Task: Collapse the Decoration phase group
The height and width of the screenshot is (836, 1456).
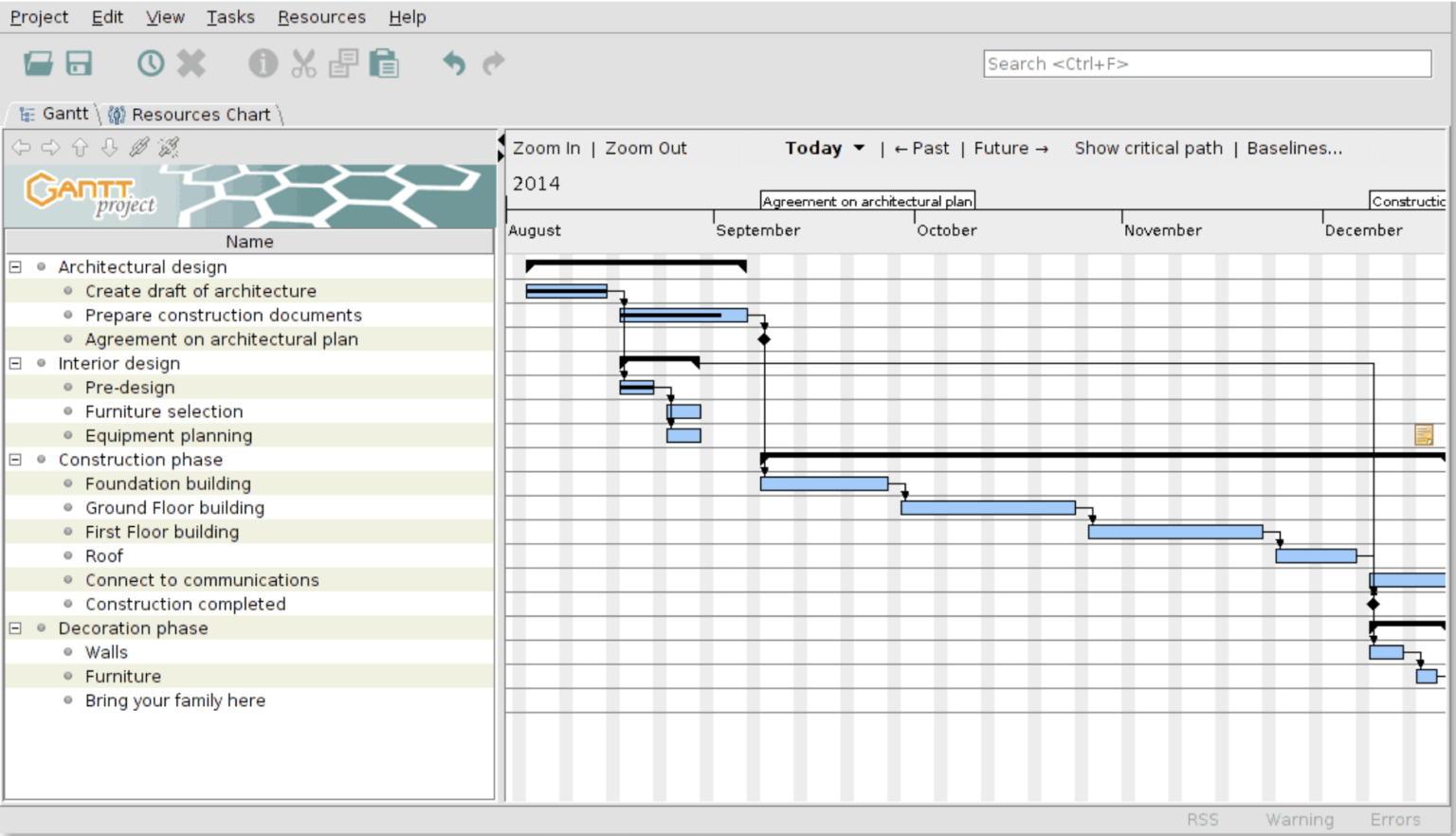Action: (13, 627)
